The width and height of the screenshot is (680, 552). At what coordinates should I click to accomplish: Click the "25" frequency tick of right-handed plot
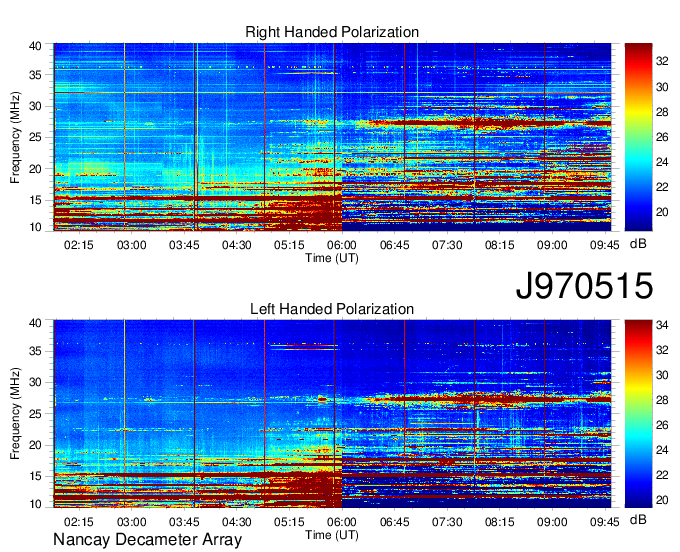(35, 137)
